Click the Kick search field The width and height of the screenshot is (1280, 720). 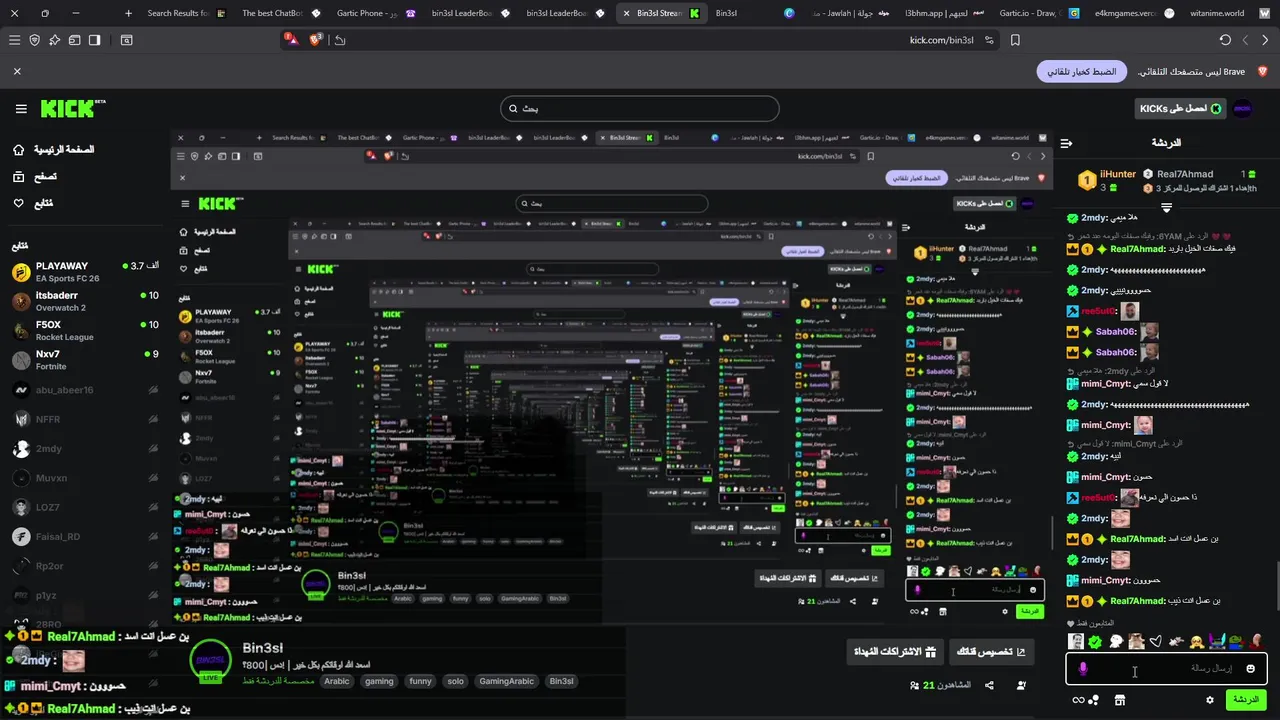(639, 108)
